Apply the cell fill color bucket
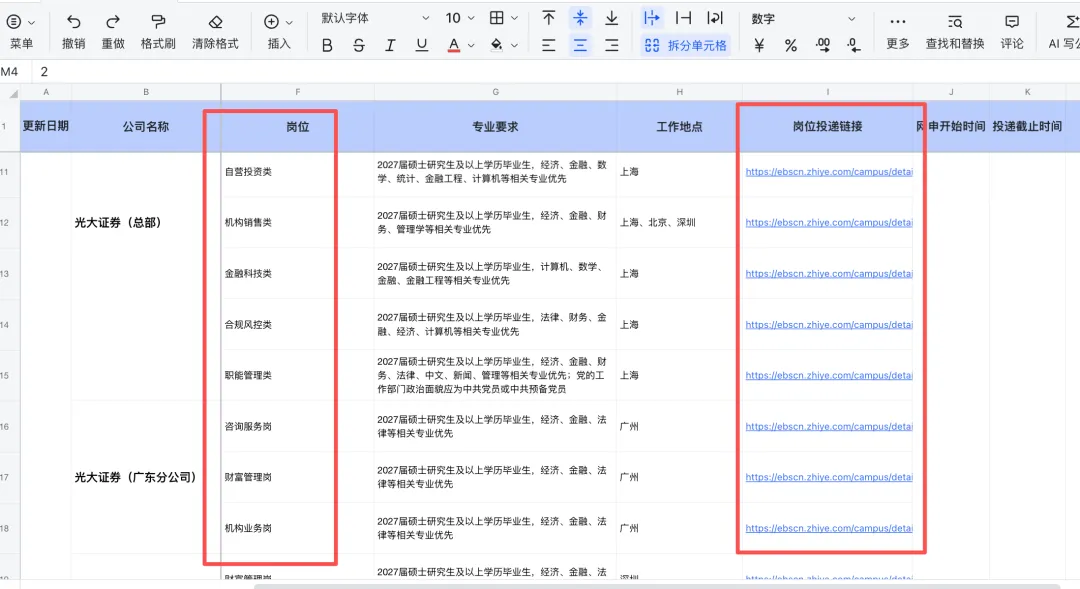This screenshot has height=589, width=1080. coord(496,45)
